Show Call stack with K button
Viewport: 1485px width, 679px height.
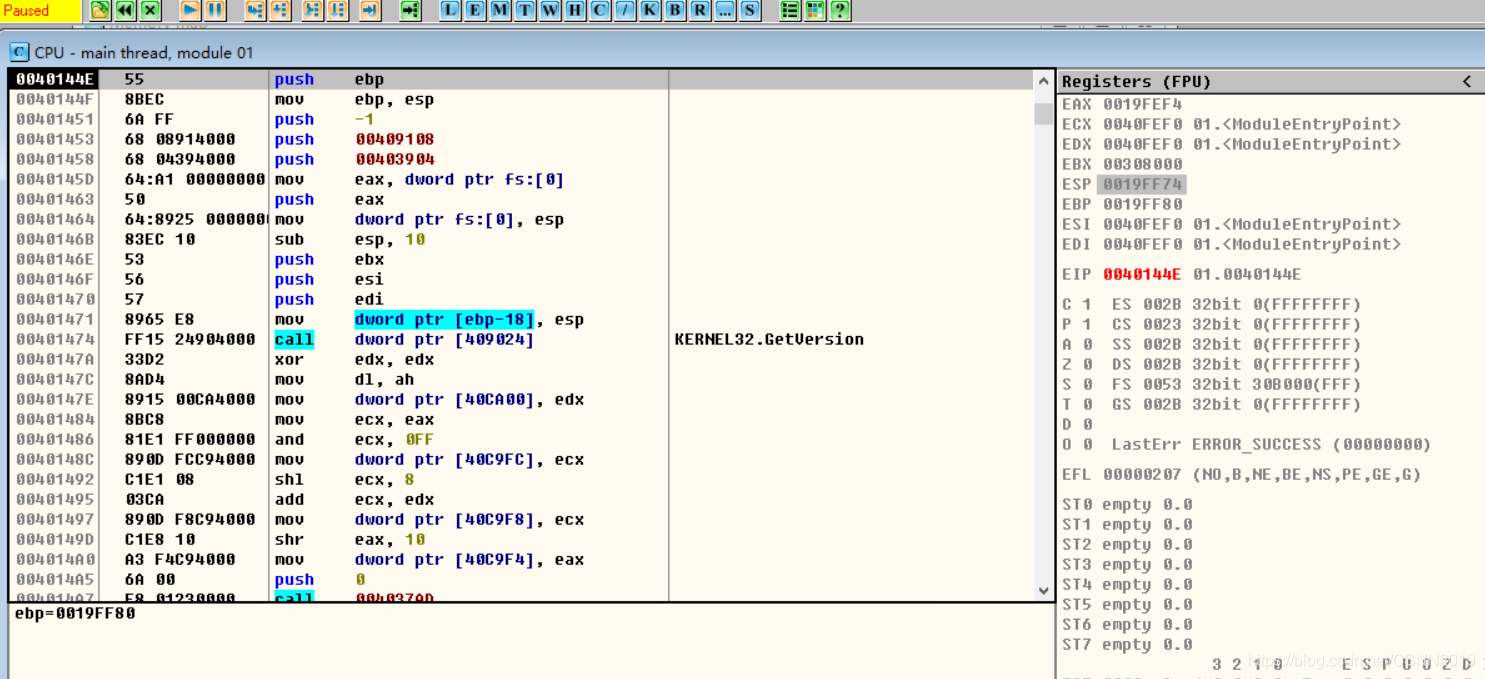tap(650, 10)
